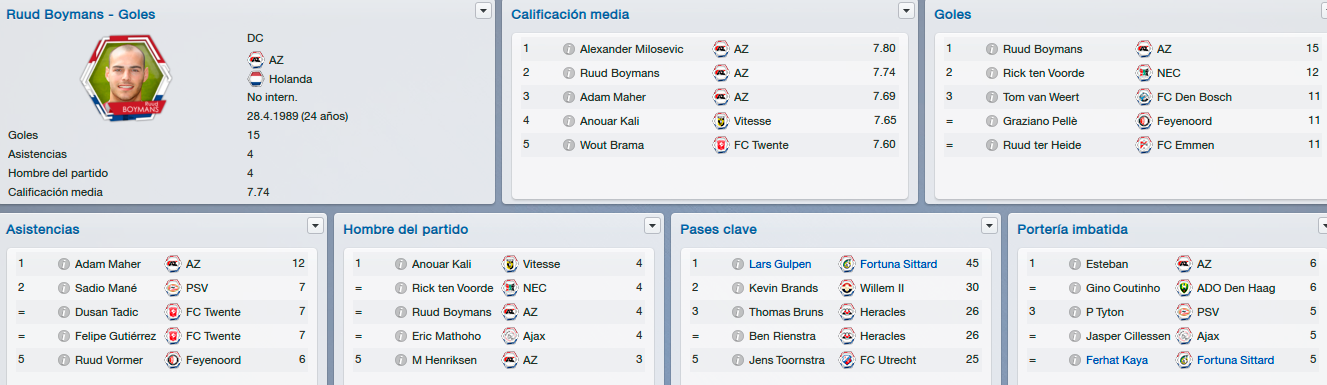Click info icon next to Sadio Mané
1327x385 pixels.
coord(64,288)
